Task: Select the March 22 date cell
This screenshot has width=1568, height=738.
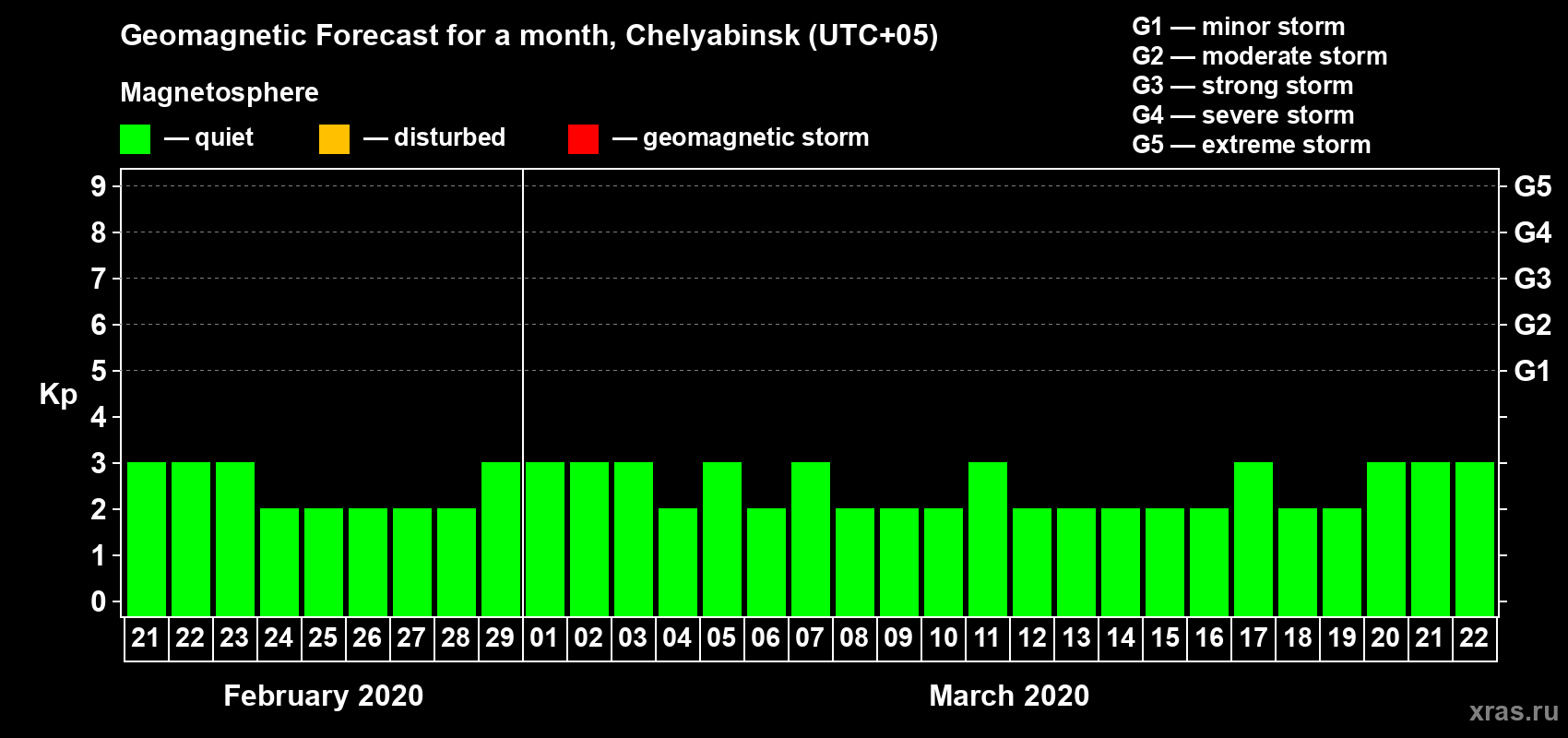Action: [x=1474, y=638]
